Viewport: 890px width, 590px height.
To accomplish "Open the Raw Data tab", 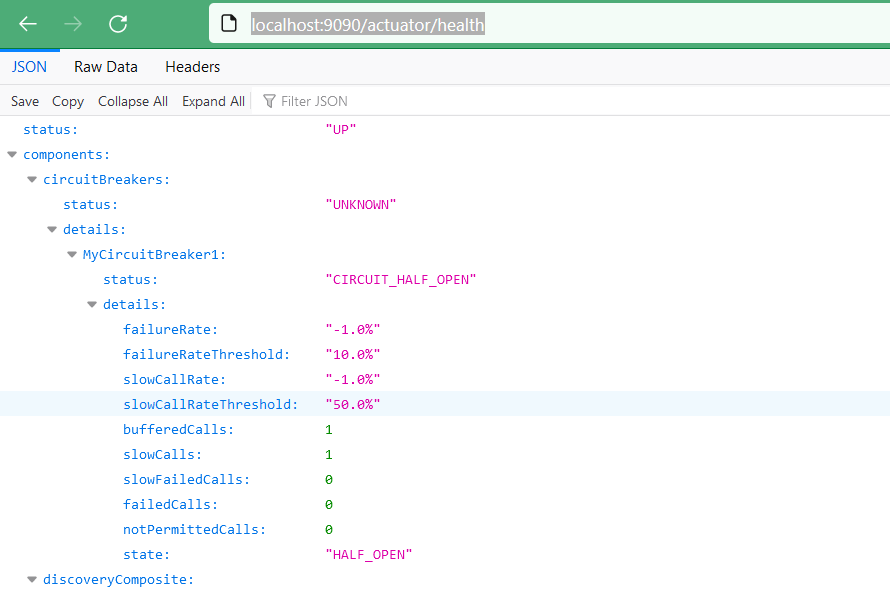I will tap(106, 67).
